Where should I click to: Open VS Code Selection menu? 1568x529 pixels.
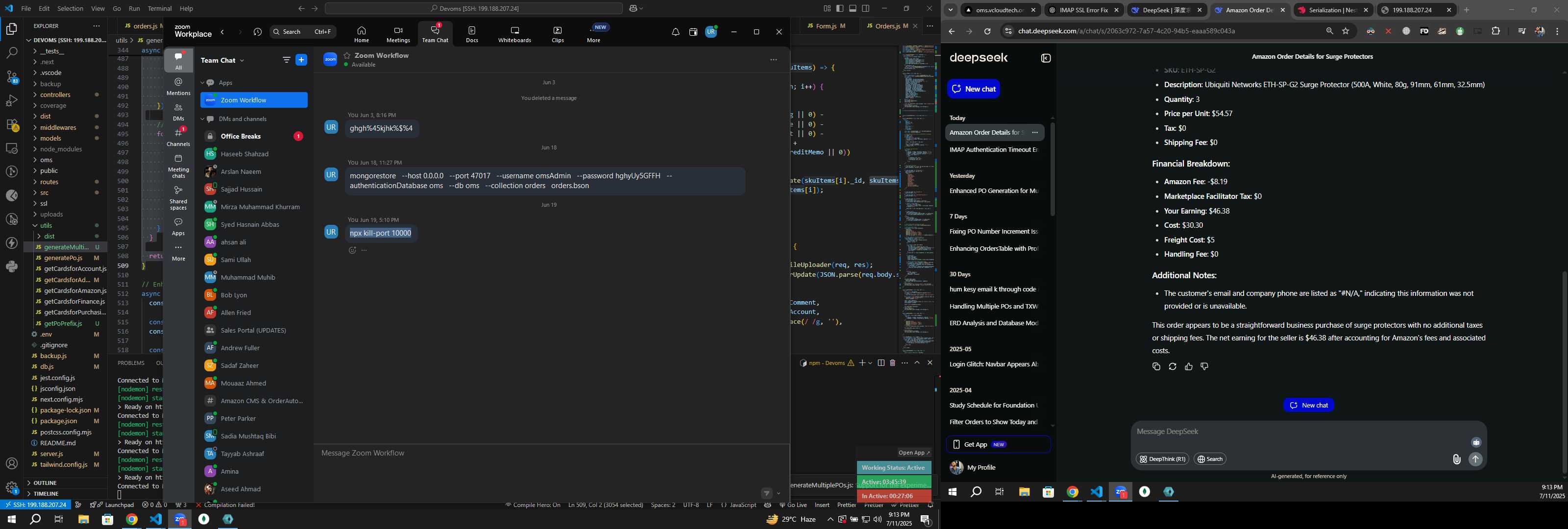click(70, 8)
